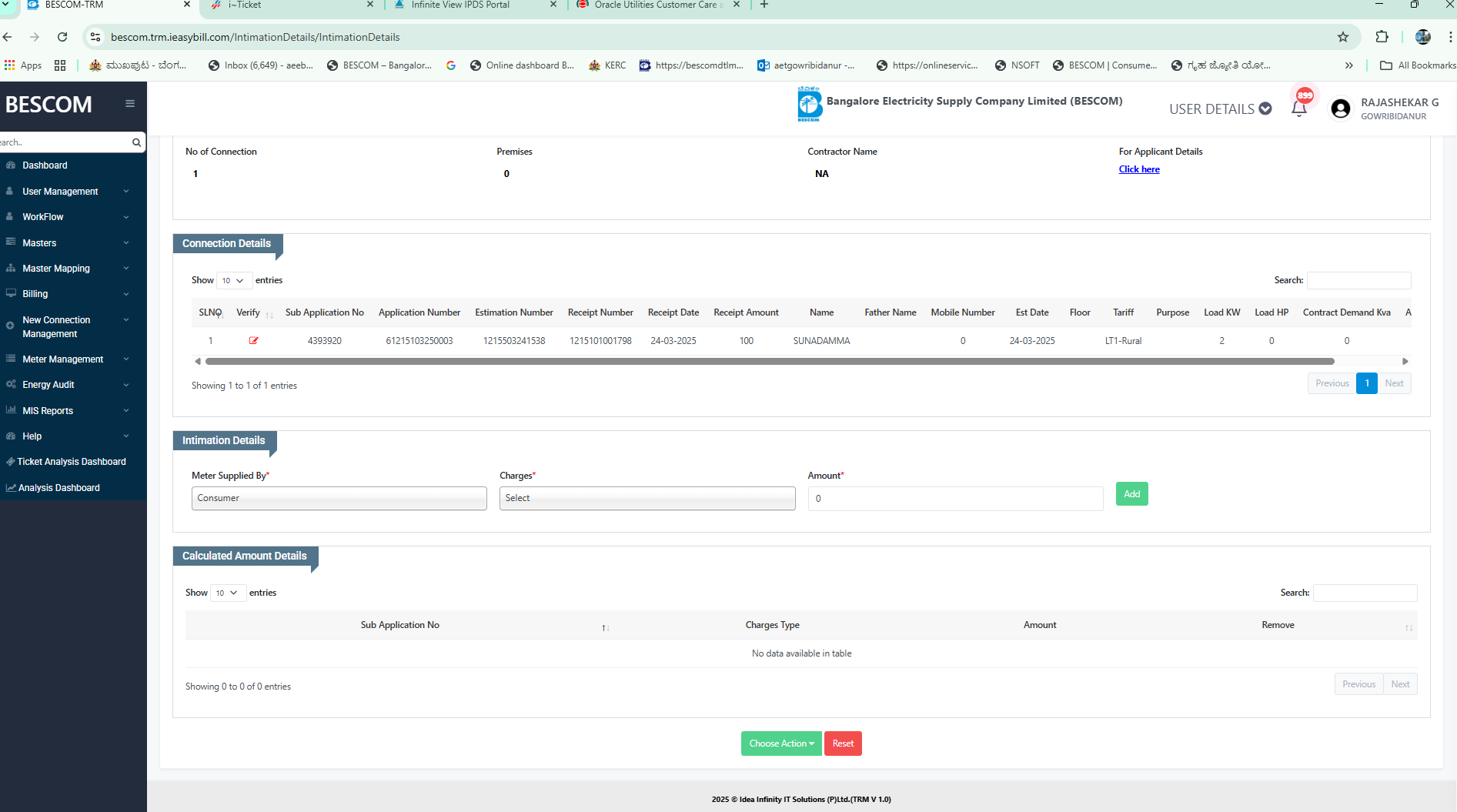Follow the Click here applicant details link
Viewport: 1457px width, 812px height.
pyautogui.click(x=1139, y=169)
